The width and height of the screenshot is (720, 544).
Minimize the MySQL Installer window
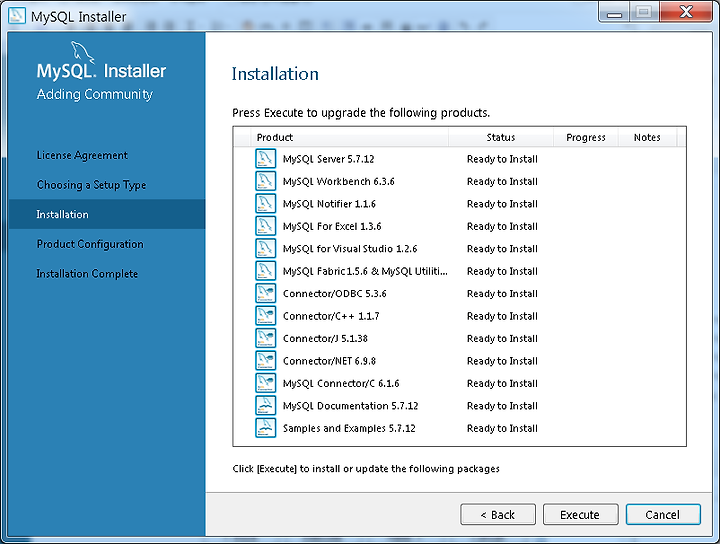[x=614, y=13]
